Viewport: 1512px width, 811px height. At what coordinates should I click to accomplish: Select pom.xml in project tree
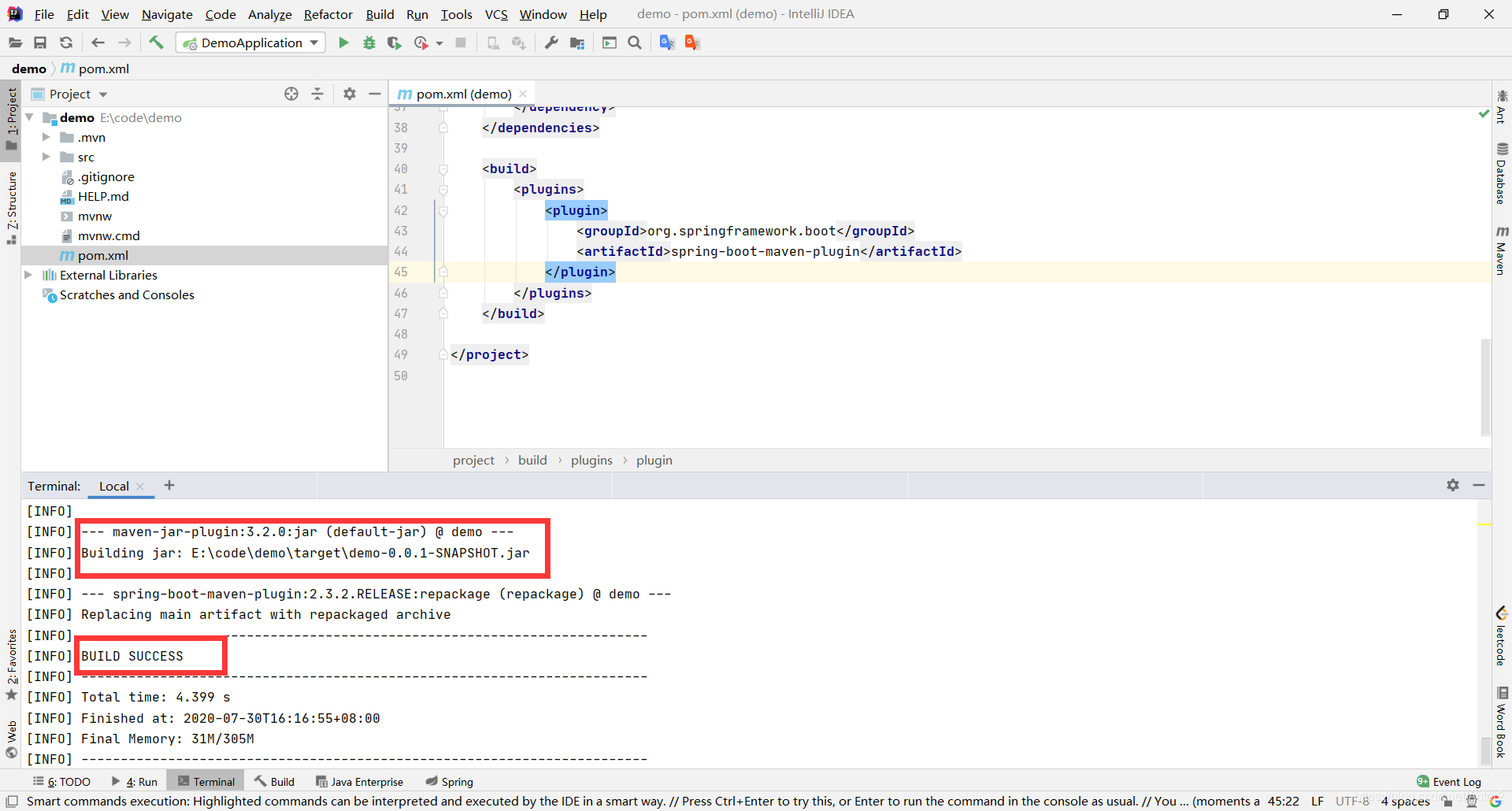coord(102,255)
